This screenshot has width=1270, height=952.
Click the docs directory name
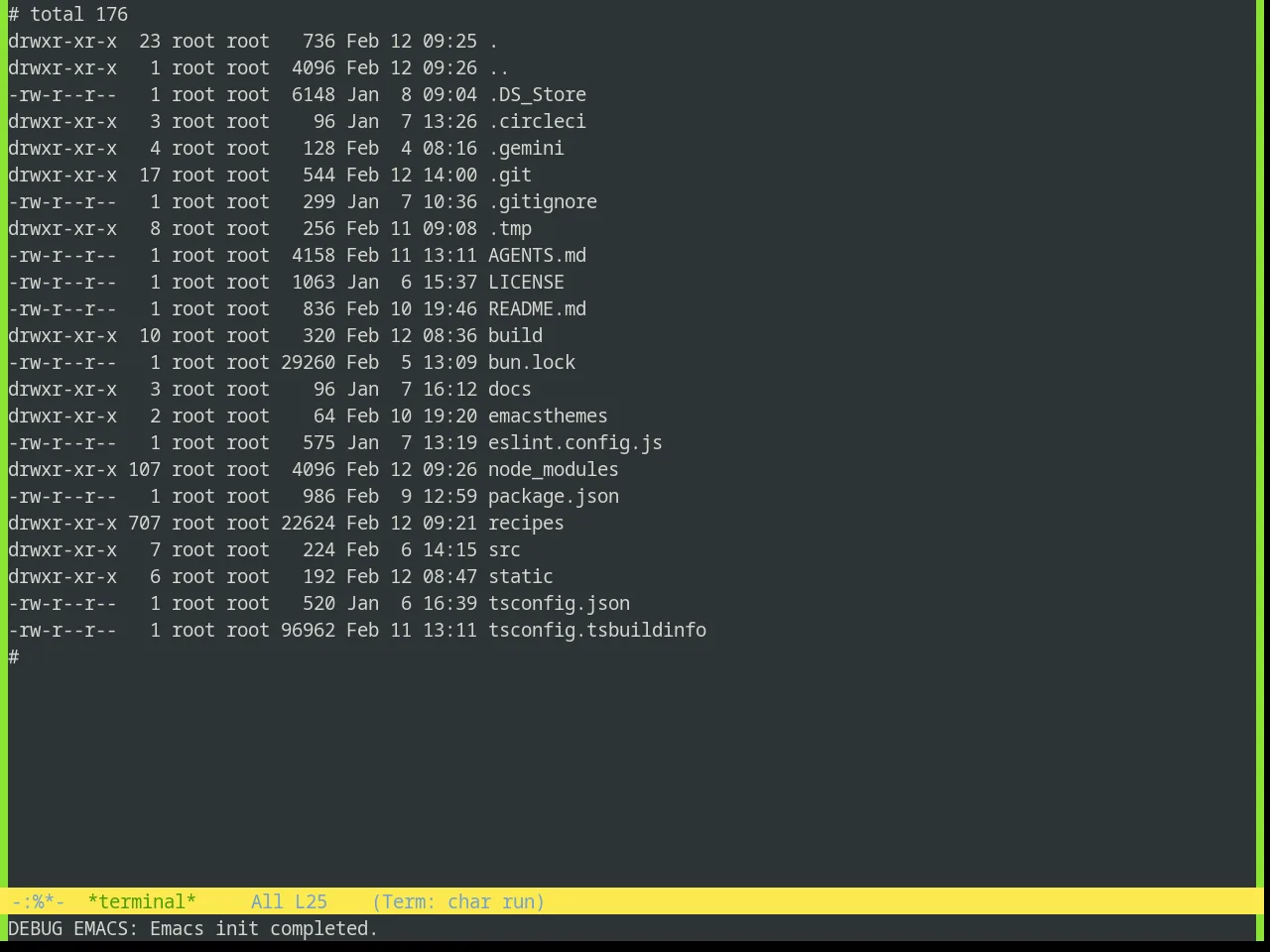click(x=510, y=389)
